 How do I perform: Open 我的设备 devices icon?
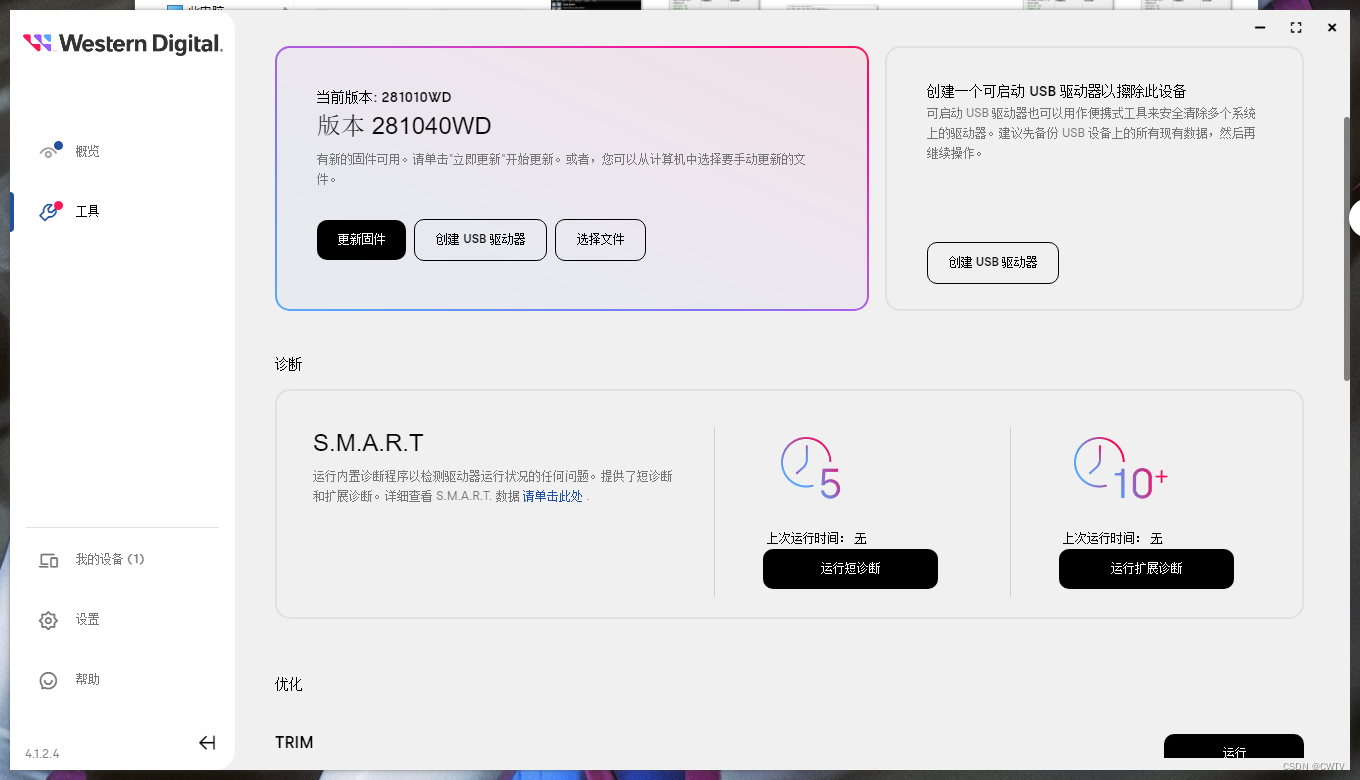point(48,560)
